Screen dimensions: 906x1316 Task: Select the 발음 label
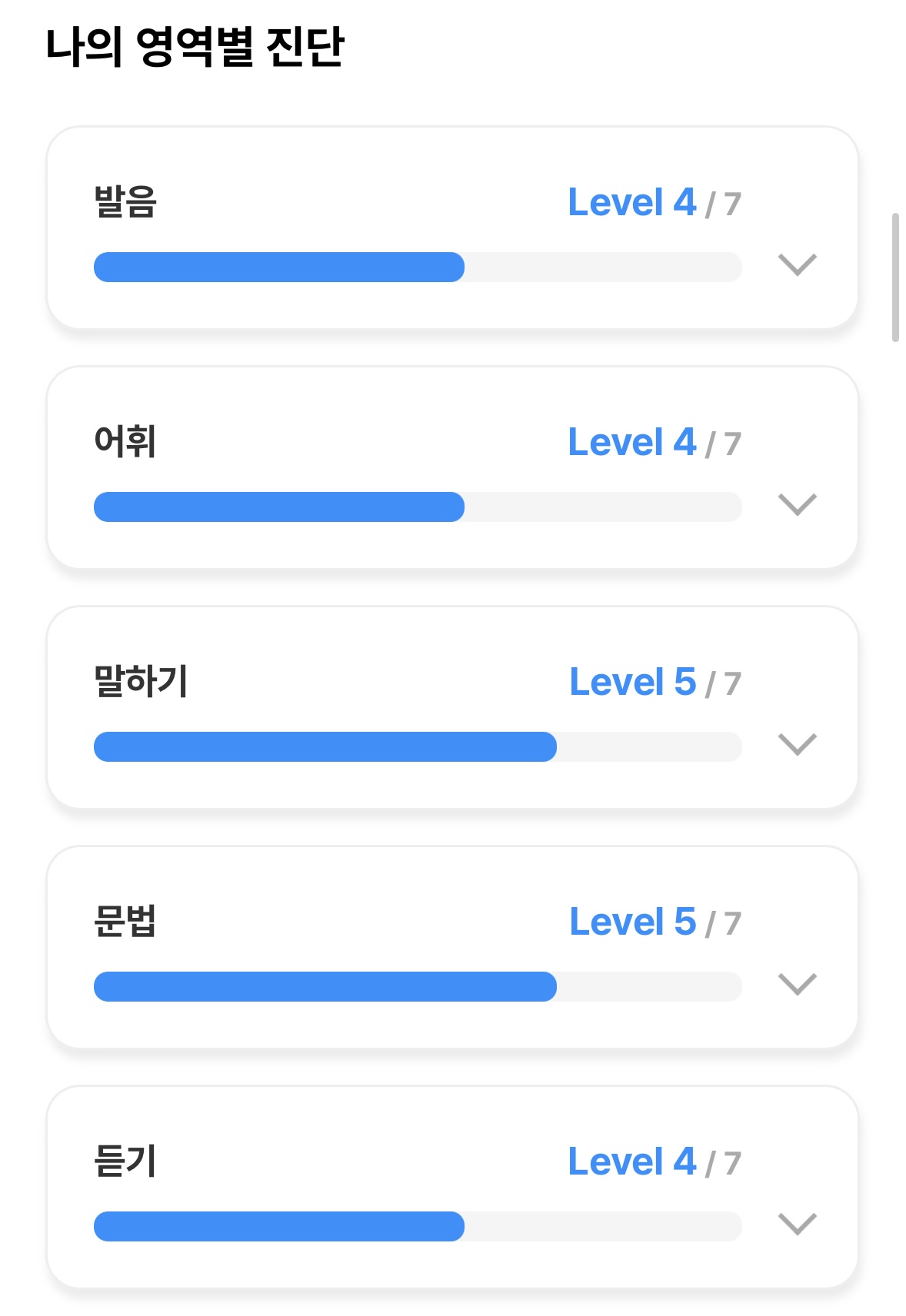tap(125, 202)
